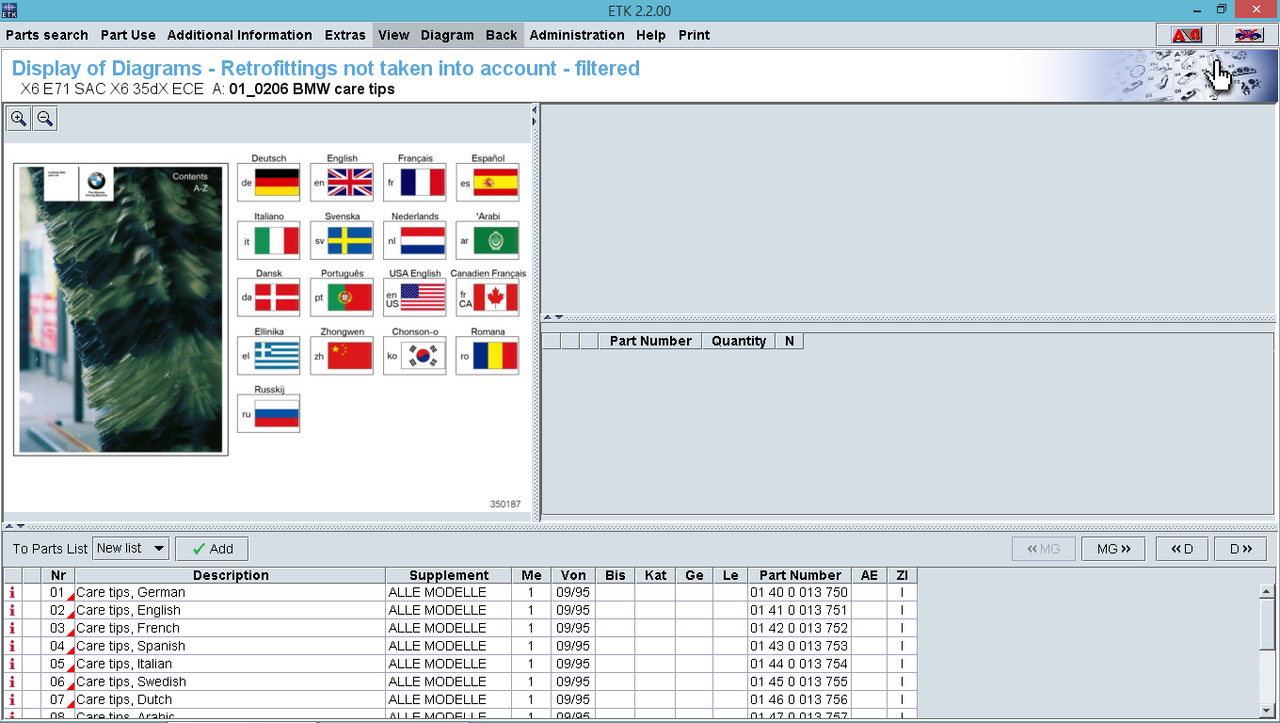
Task: Click the Quantity column header
Action: pos(739,341)
